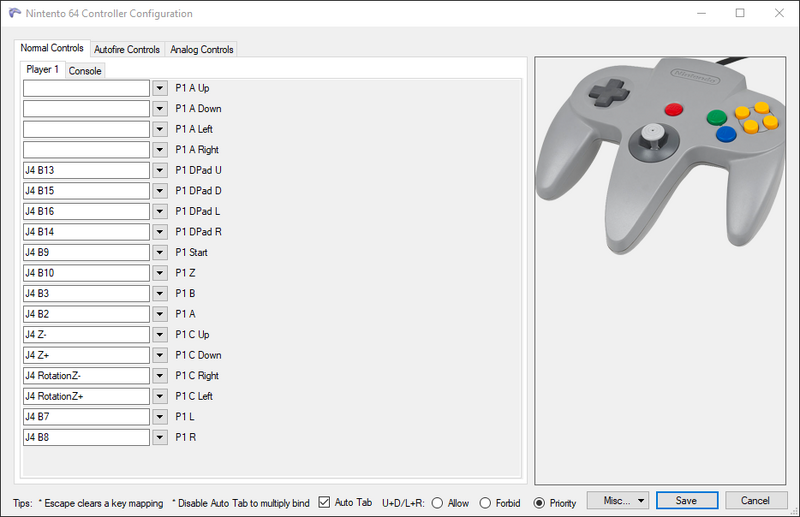Open the P1 C Right dropdown arrow
Image resolution: width=800 pixels, height=517 pixels.
[160, 376]
